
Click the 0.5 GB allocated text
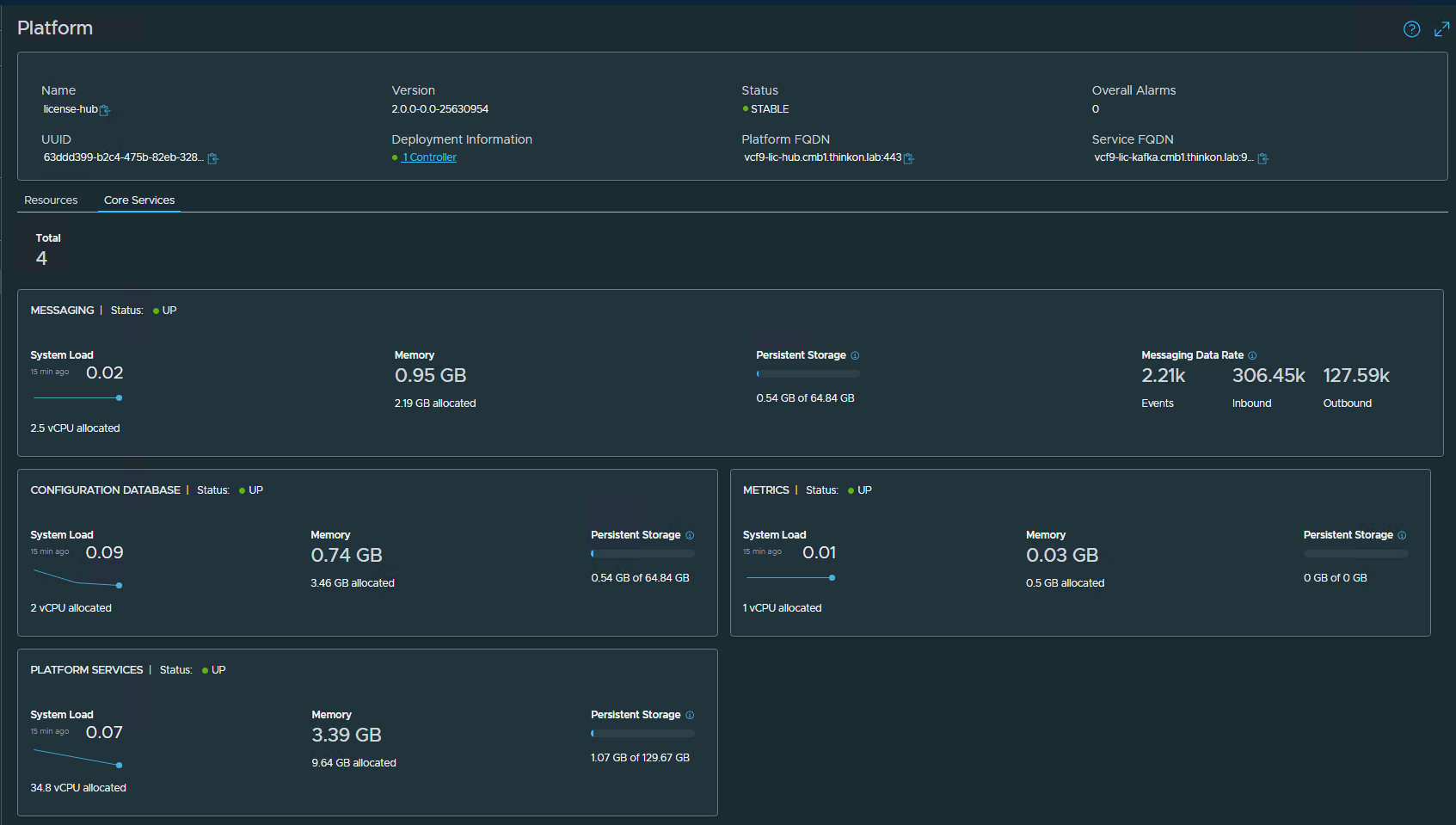[1066, 583]
